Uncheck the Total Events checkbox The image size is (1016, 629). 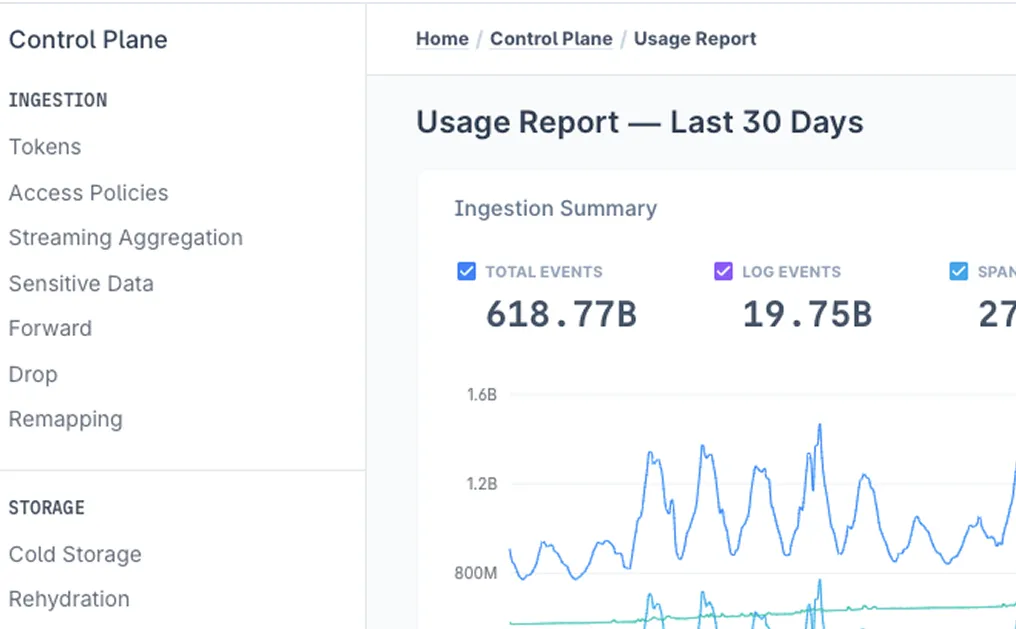[466, 271]
